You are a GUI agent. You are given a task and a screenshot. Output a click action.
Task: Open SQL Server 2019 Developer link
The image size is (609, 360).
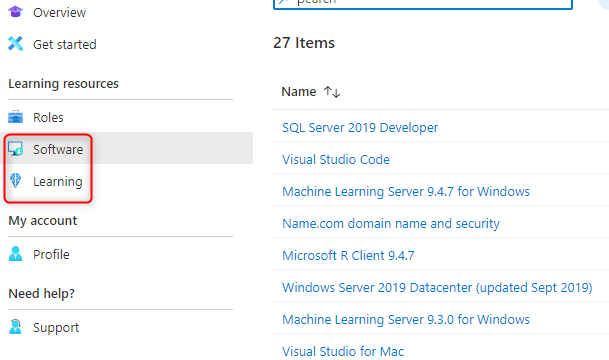tap(360, 127)
